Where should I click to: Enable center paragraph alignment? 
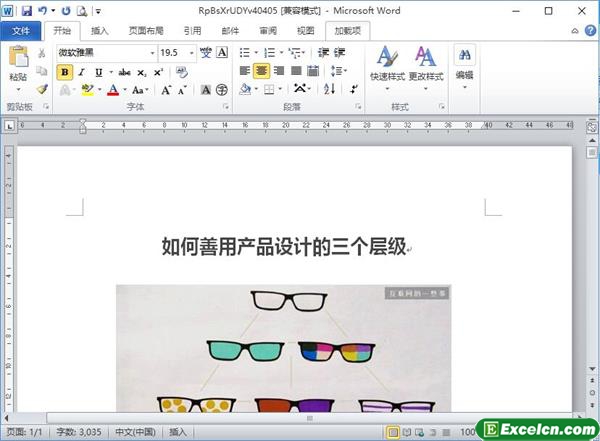[262, 71]
